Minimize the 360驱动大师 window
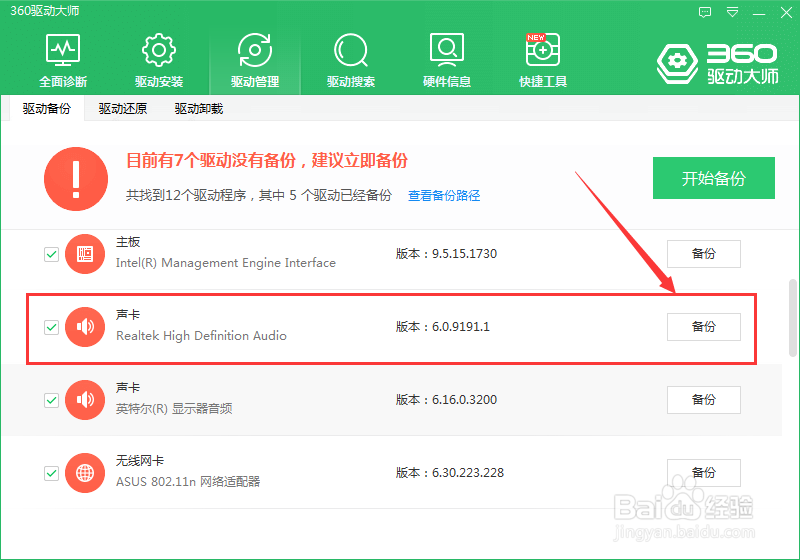 pos(759,12)
